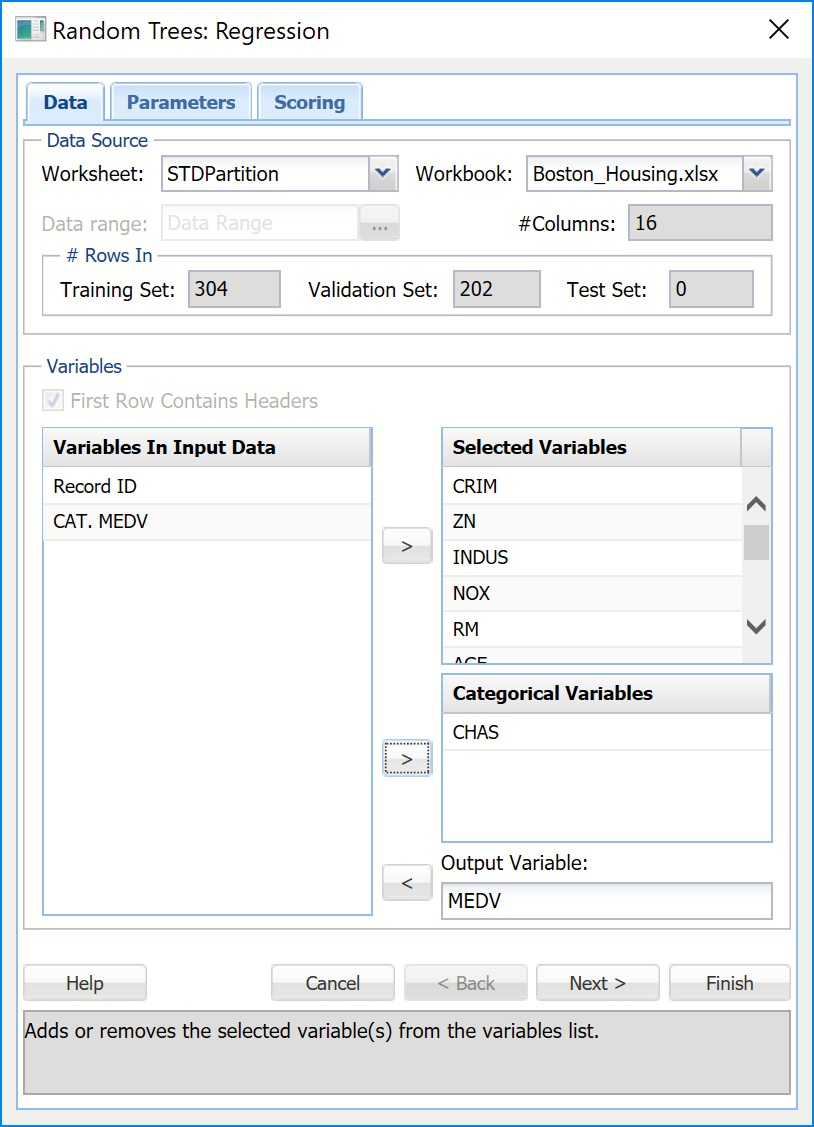Move variable to Selected Variables with arrow

tap(407, 546)
